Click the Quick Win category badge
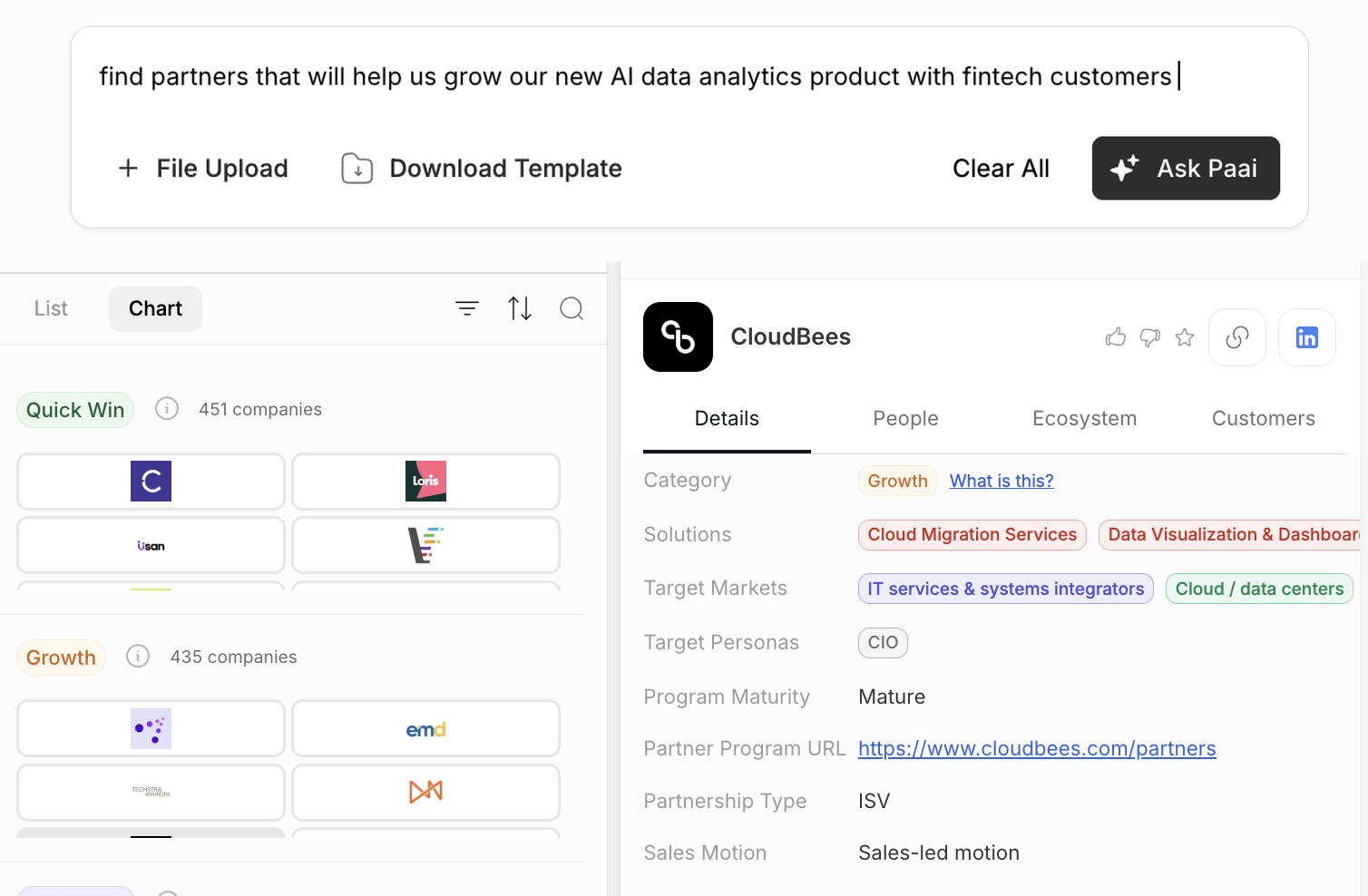 coord(75,410)
